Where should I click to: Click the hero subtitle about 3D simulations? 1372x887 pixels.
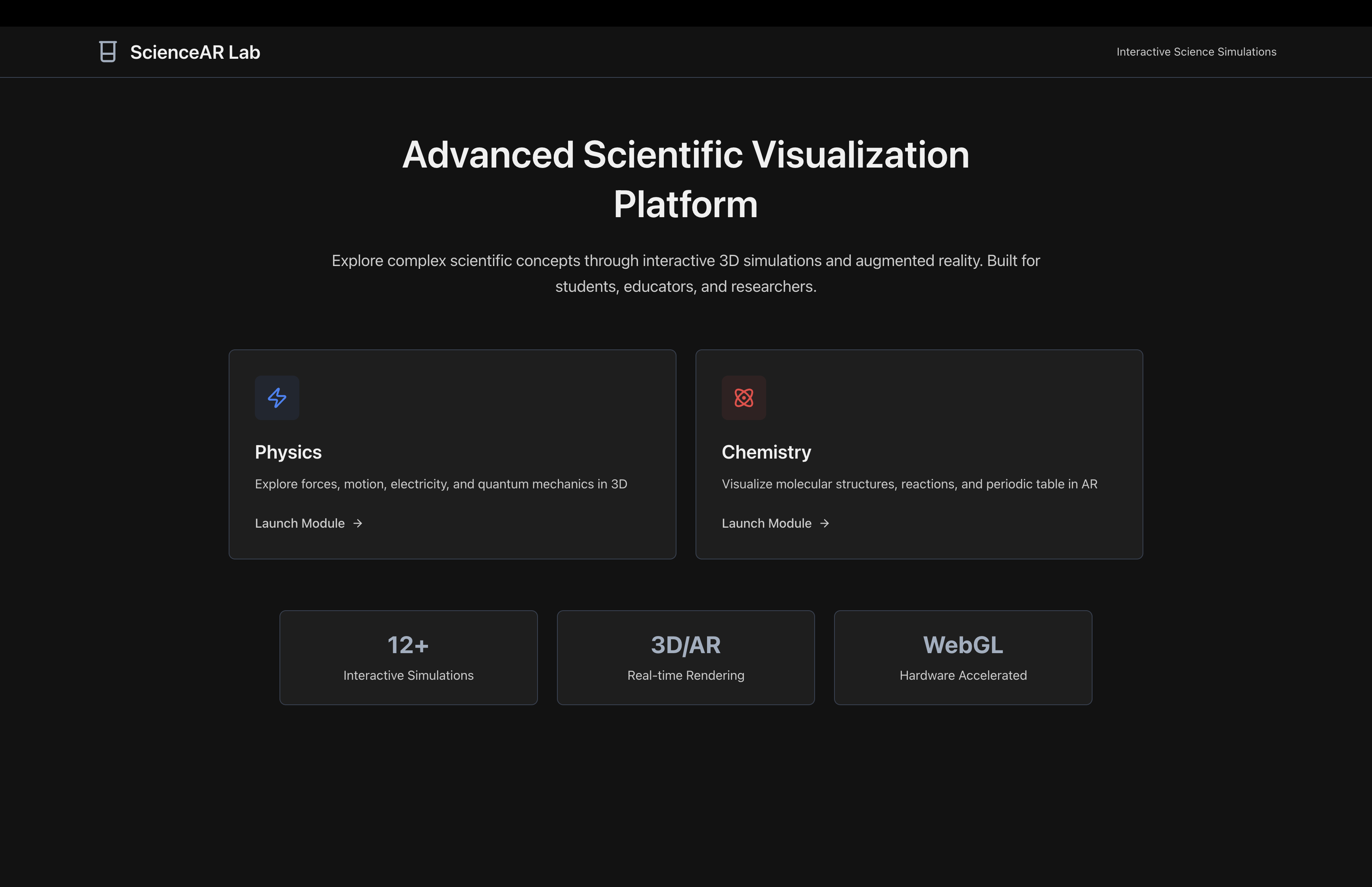tap(685, 273)
